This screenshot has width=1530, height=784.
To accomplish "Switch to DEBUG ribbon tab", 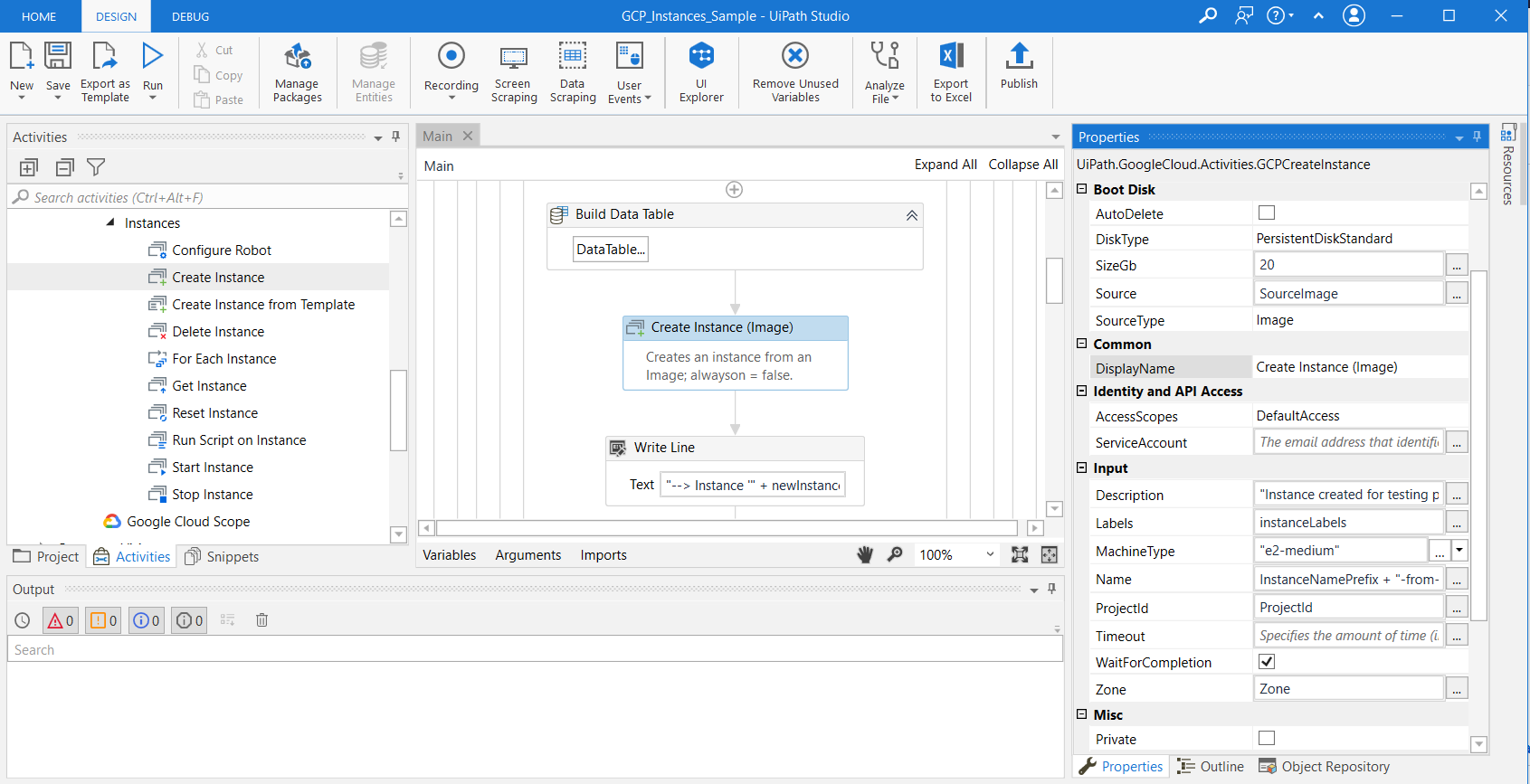I will point(190,16).
